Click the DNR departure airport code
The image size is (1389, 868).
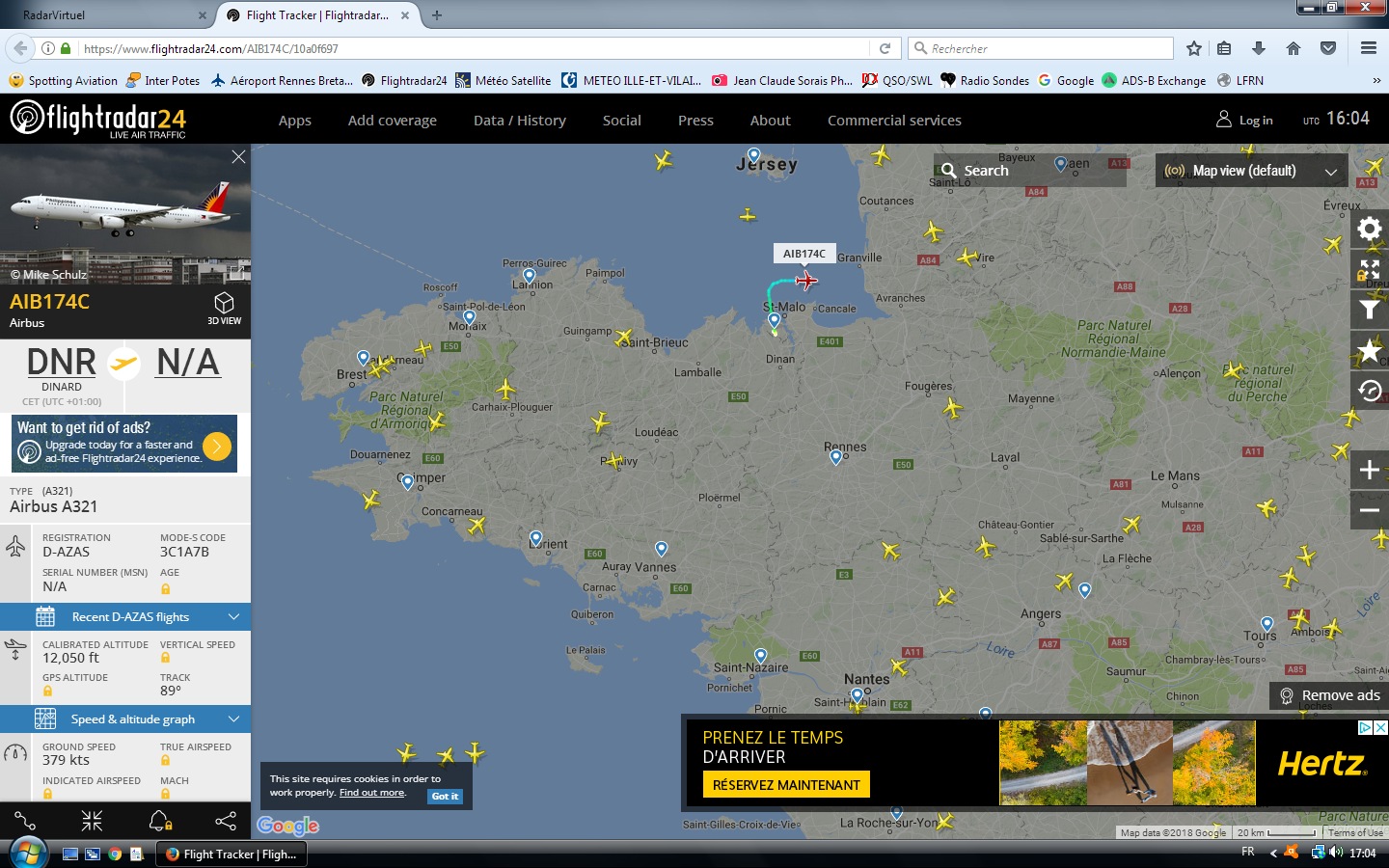point(61,363)
